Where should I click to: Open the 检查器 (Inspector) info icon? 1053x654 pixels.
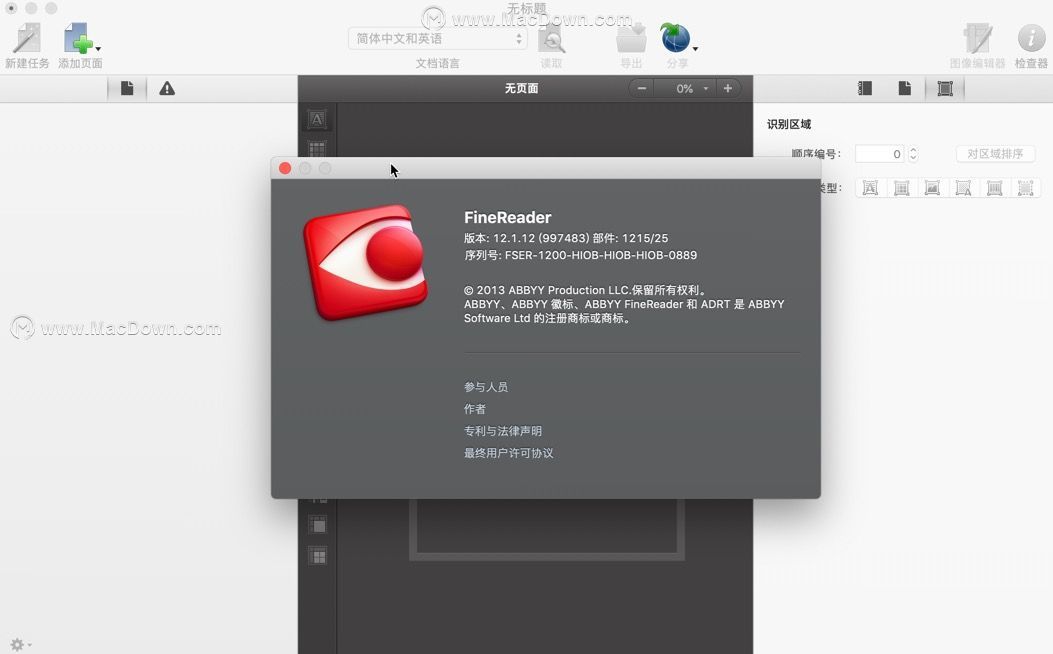coord(1031,38)
